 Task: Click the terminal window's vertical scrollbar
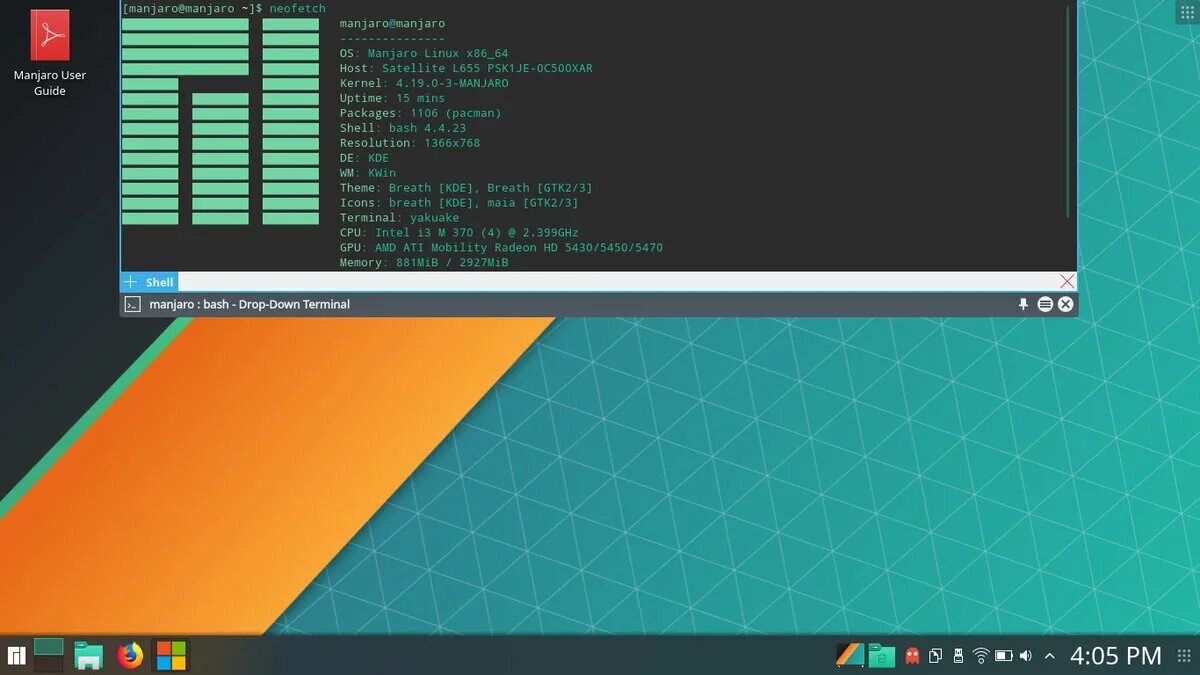click(x=1068, y=112)
